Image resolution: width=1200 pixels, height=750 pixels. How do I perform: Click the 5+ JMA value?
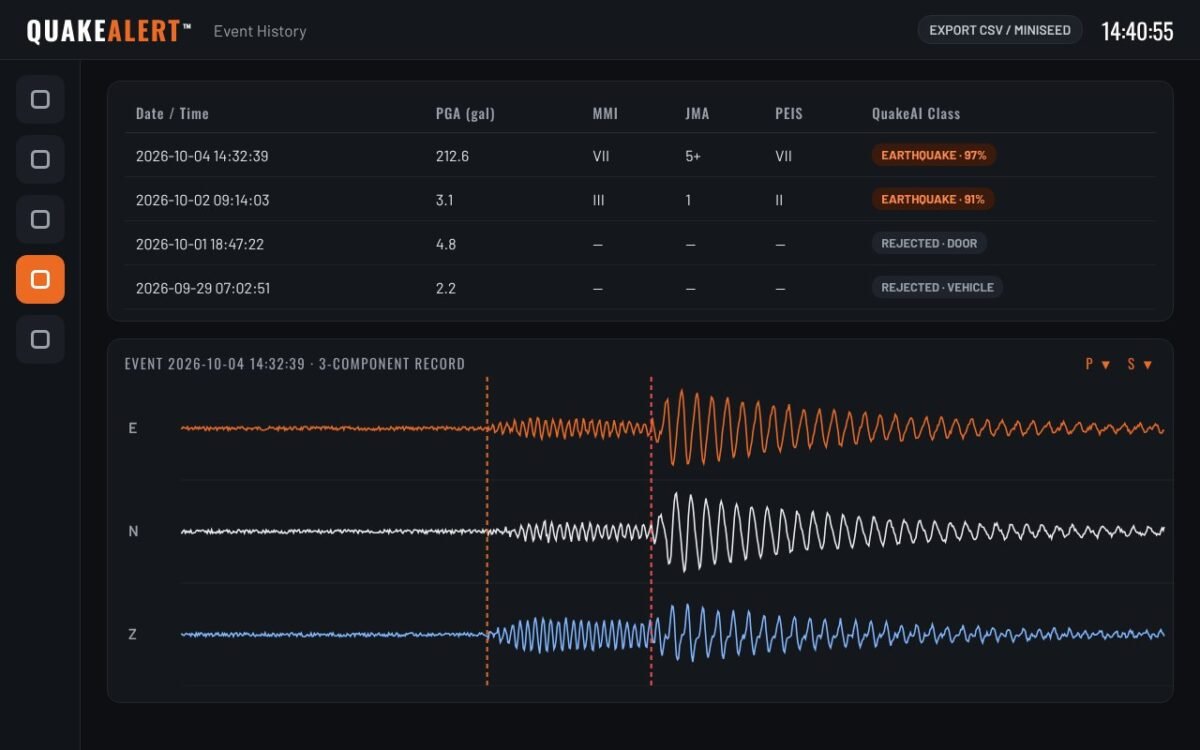tap(692, 156)
